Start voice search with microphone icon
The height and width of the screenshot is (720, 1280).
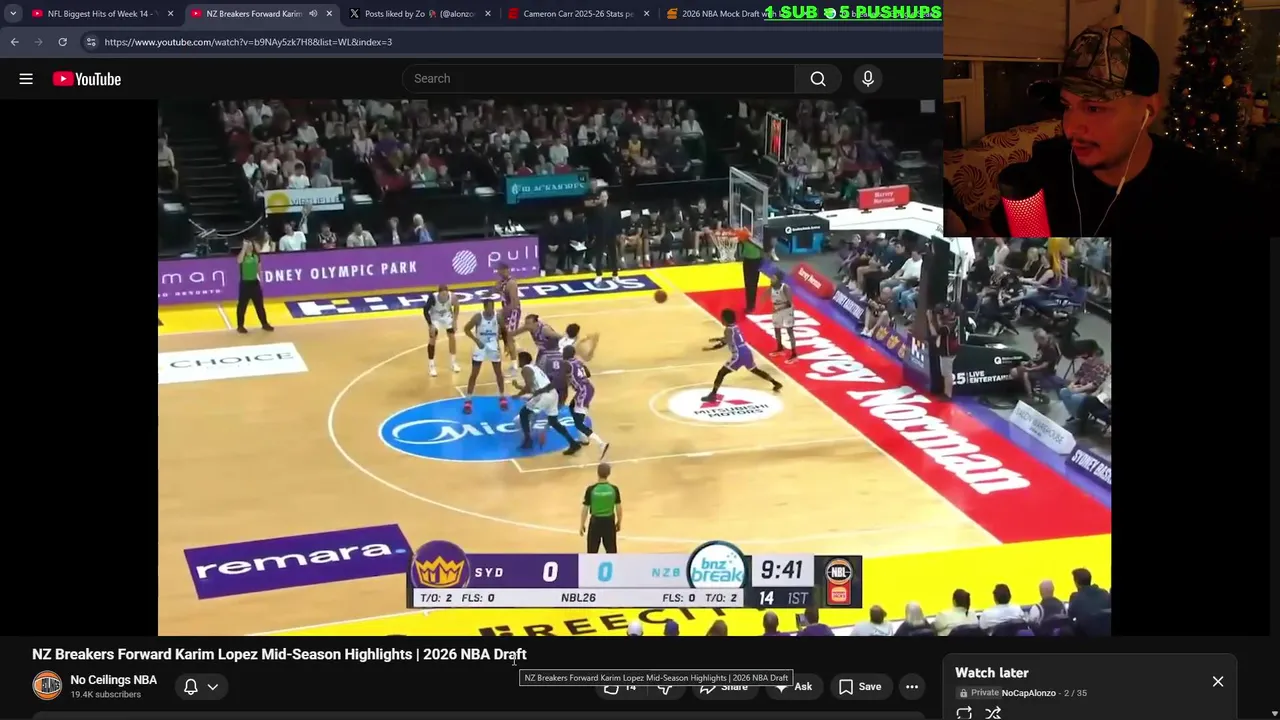click(868, 79)
